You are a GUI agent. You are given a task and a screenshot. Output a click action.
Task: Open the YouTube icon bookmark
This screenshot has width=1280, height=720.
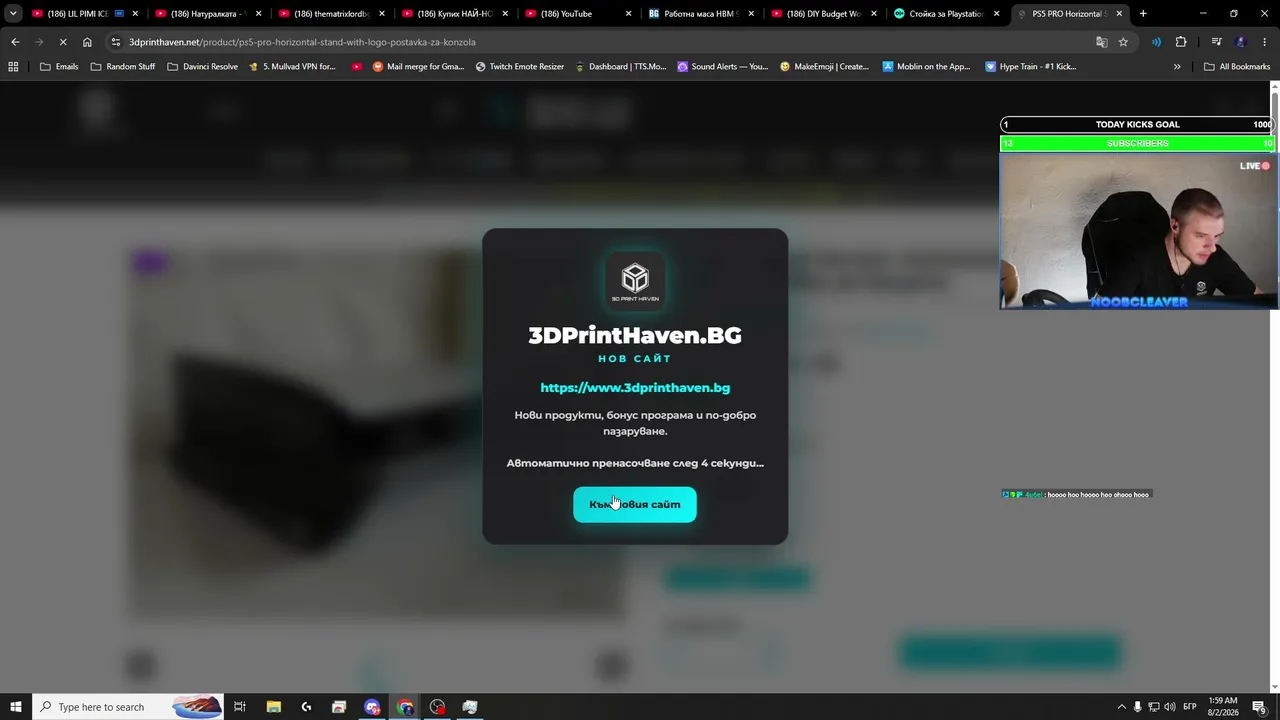pos(357,67)
